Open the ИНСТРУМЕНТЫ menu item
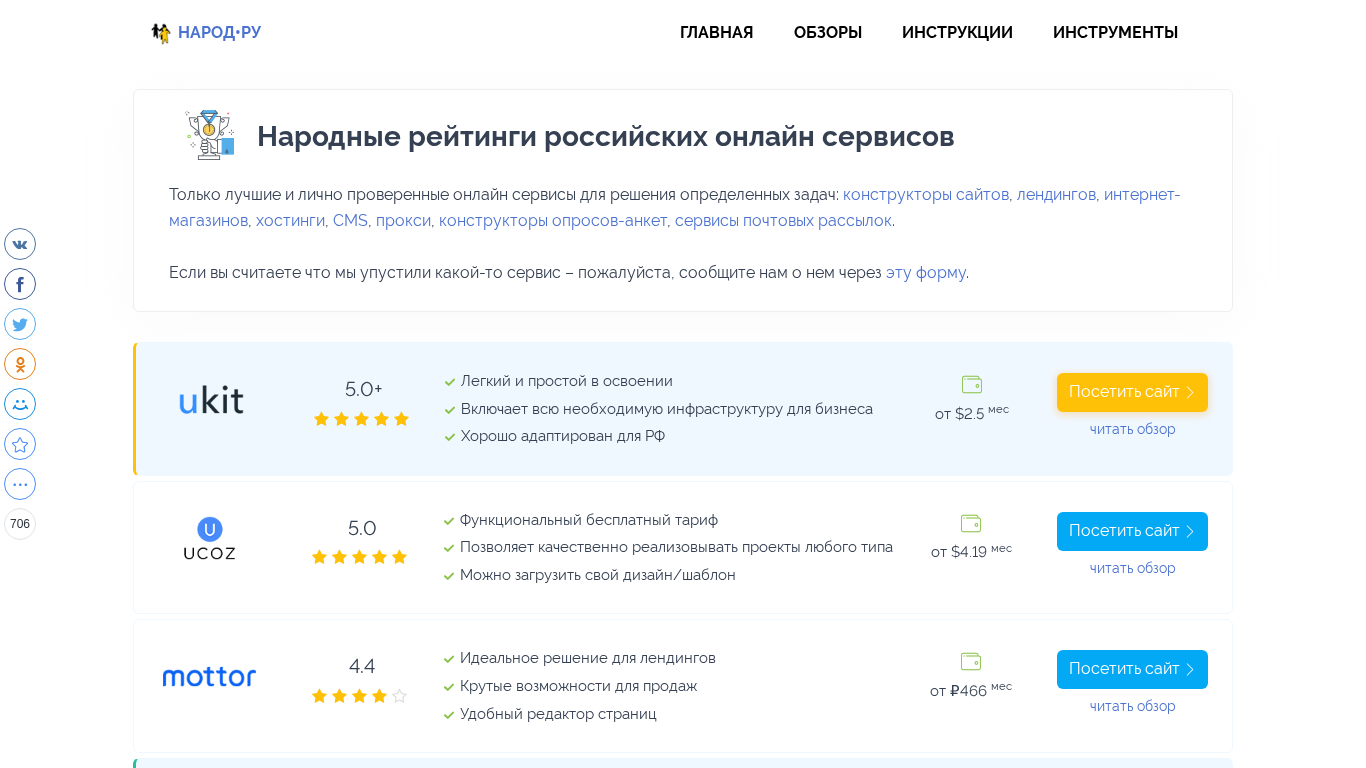The image size is (1366, 768). coord(1115,33)
